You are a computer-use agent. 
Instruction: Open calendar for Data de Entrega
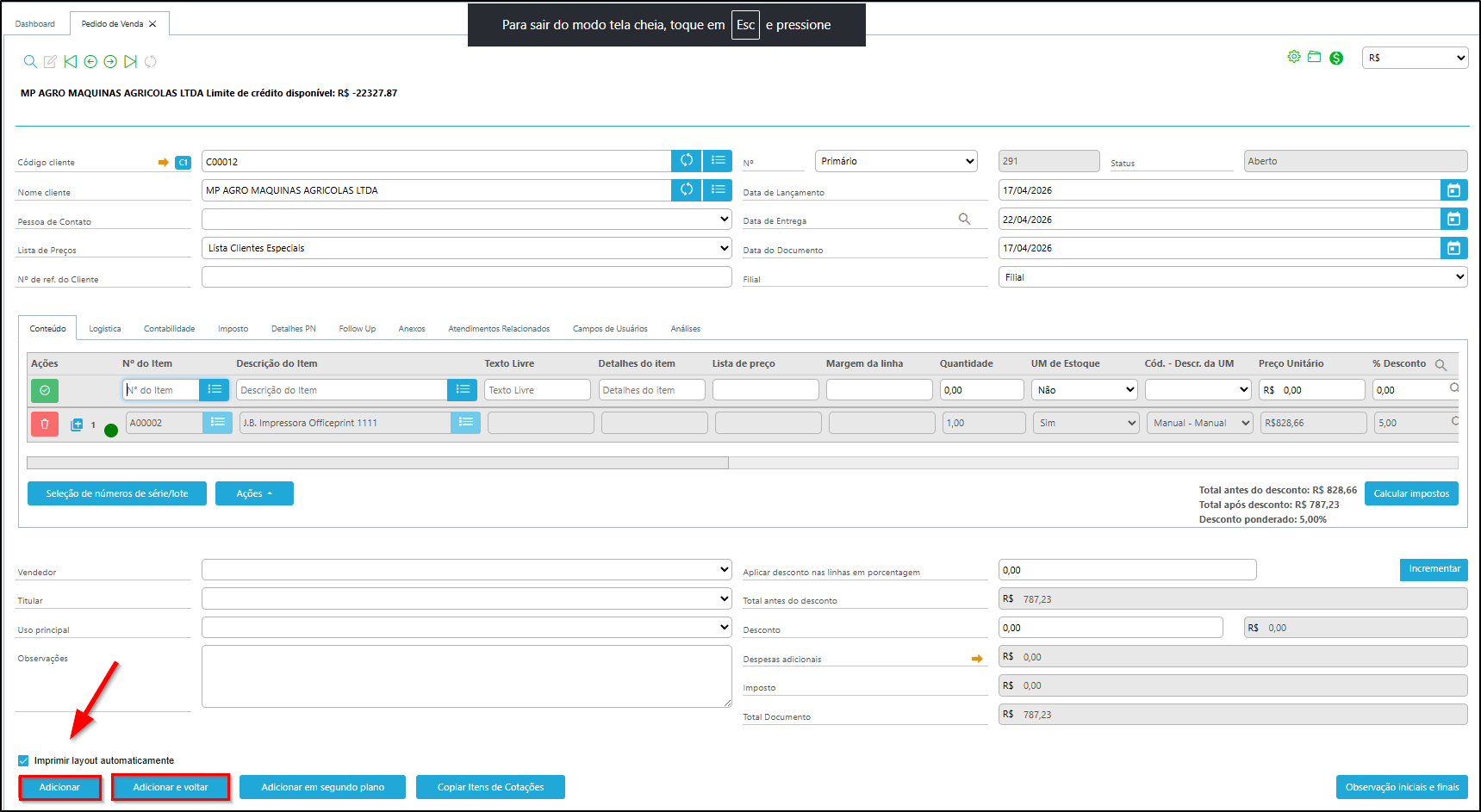click(1453, 220)
